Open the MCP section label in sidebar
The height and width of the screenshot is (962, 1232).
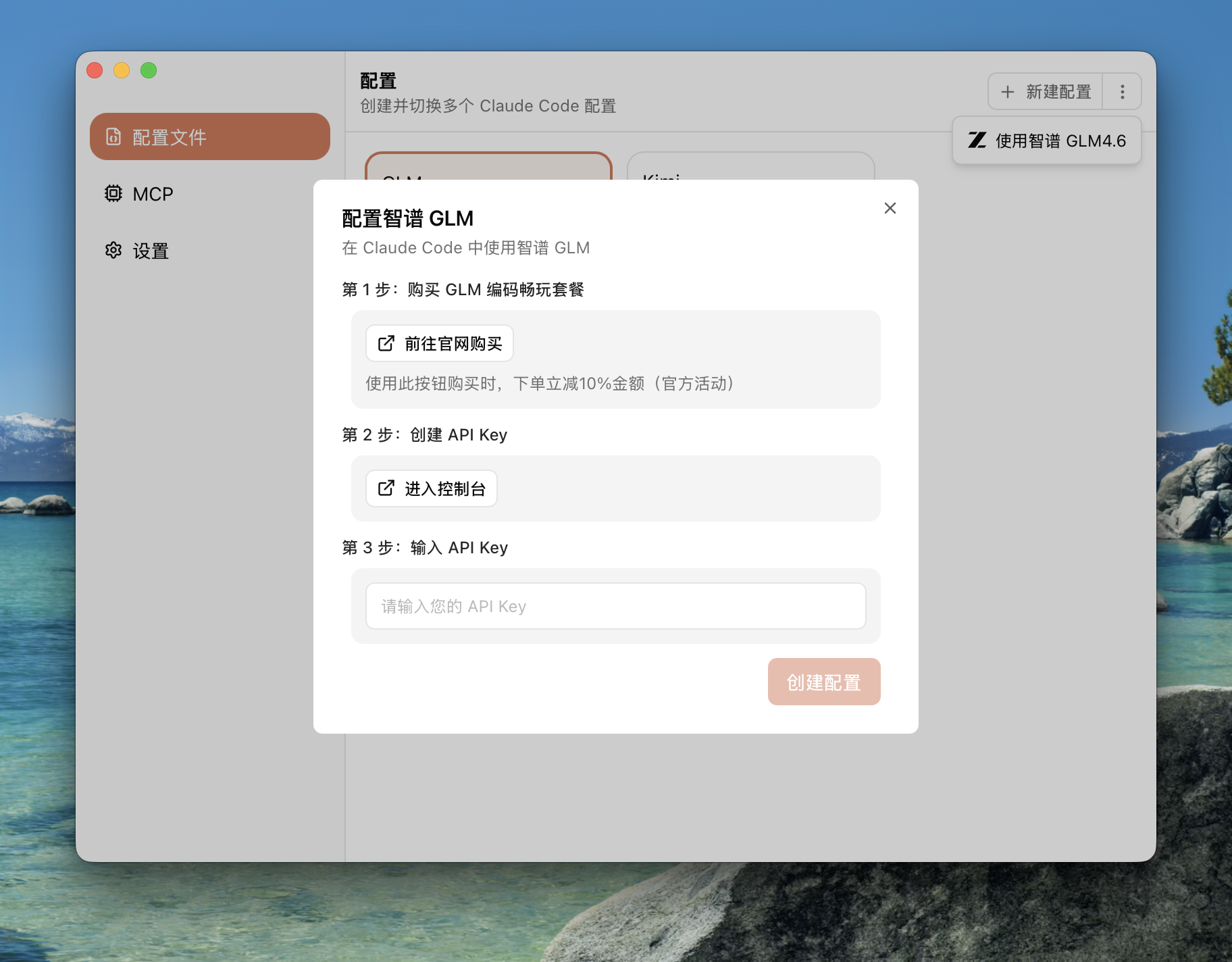153,195
